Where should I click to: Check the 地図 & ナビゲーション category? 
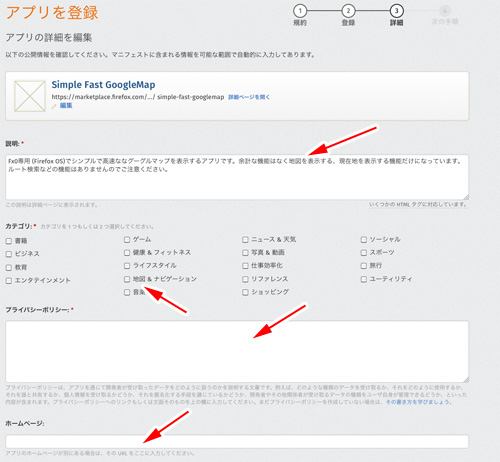127,279
